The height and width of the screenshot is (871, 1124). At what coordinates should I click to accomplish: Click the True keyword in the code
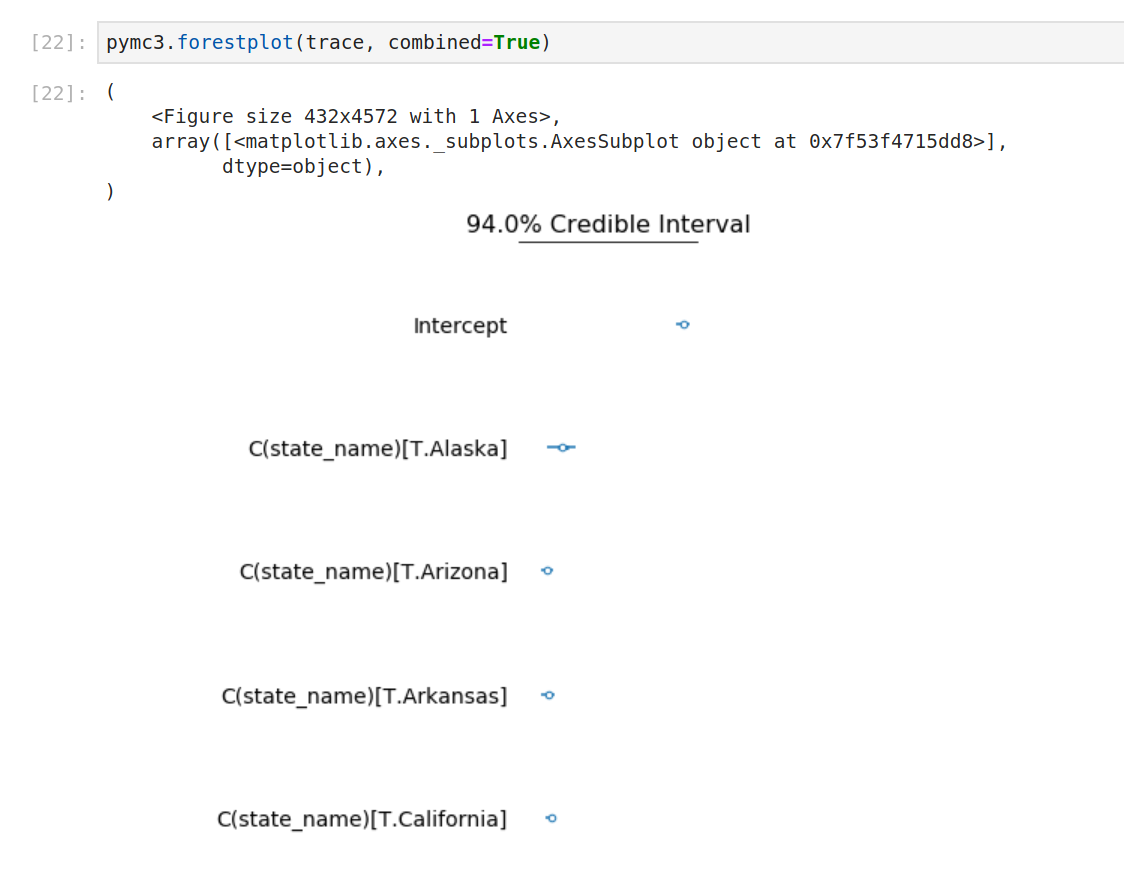516,42
